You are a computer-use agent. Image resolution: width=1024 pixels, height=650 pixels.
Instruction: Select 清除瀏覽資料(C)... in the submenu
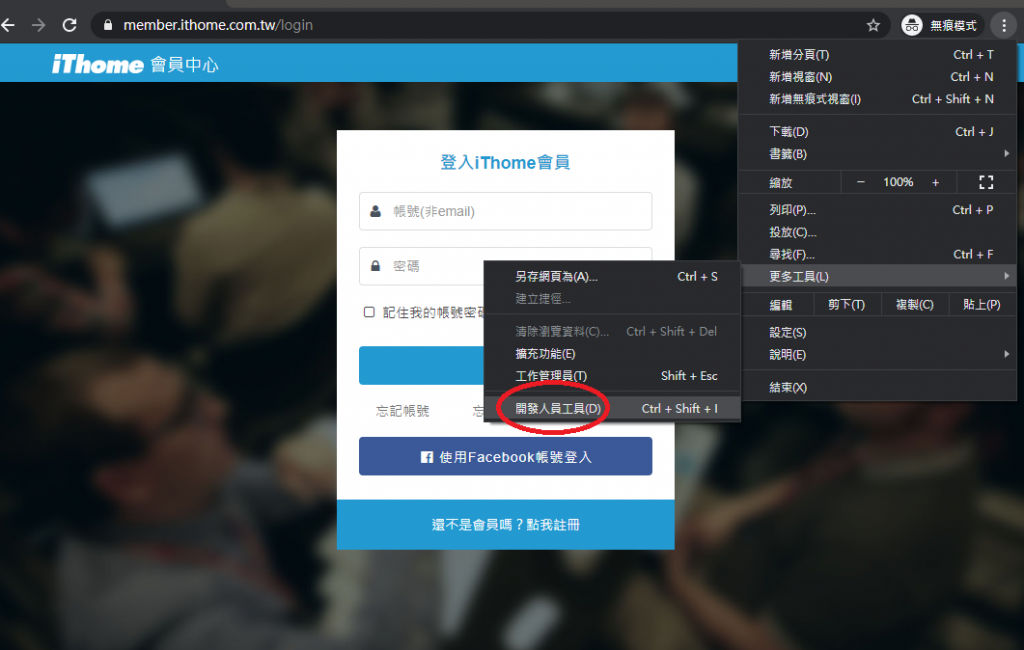click(612, 332)
